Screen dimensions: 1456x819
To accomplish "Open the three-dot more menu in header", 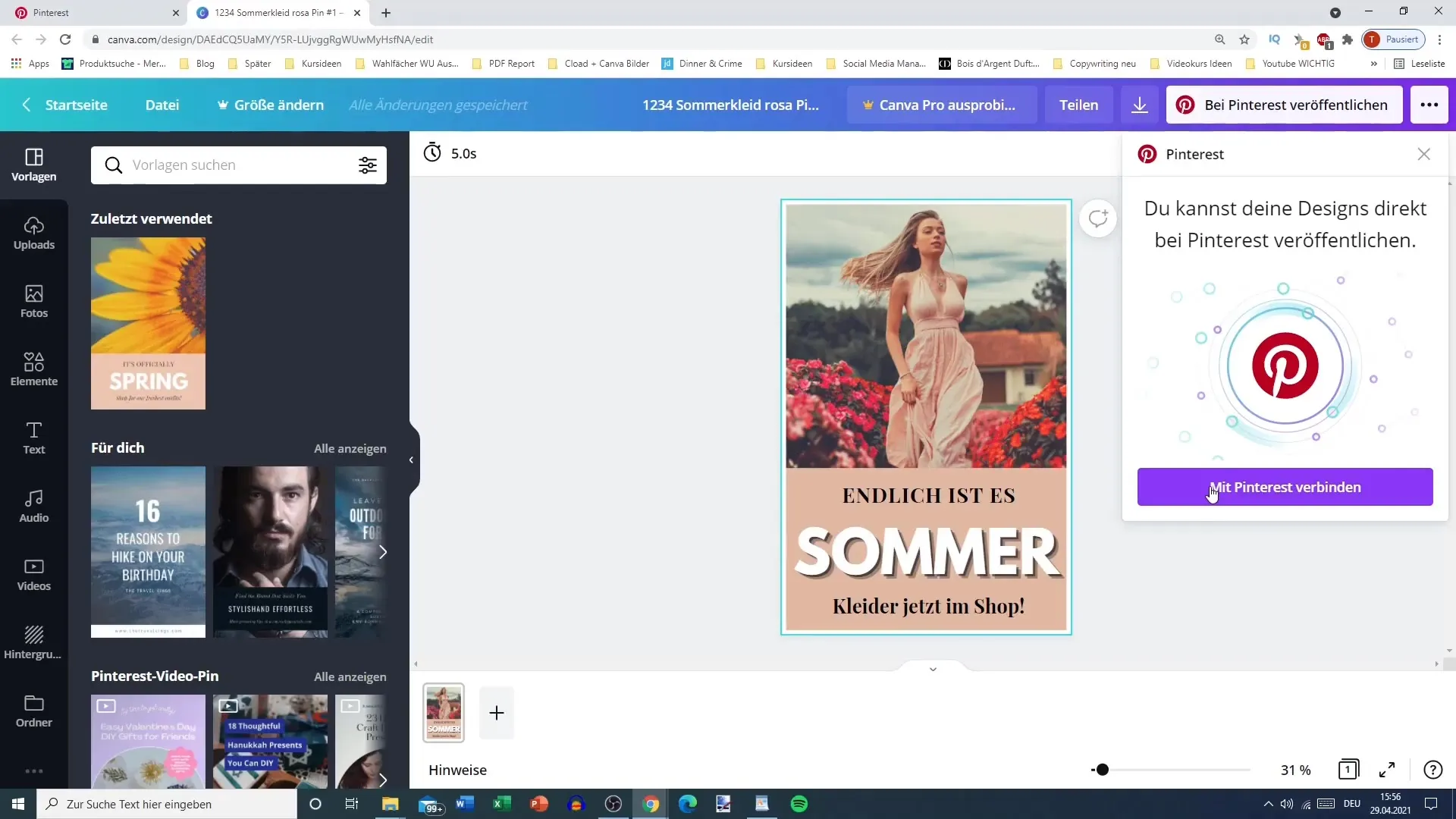I will click(1429, 105).
